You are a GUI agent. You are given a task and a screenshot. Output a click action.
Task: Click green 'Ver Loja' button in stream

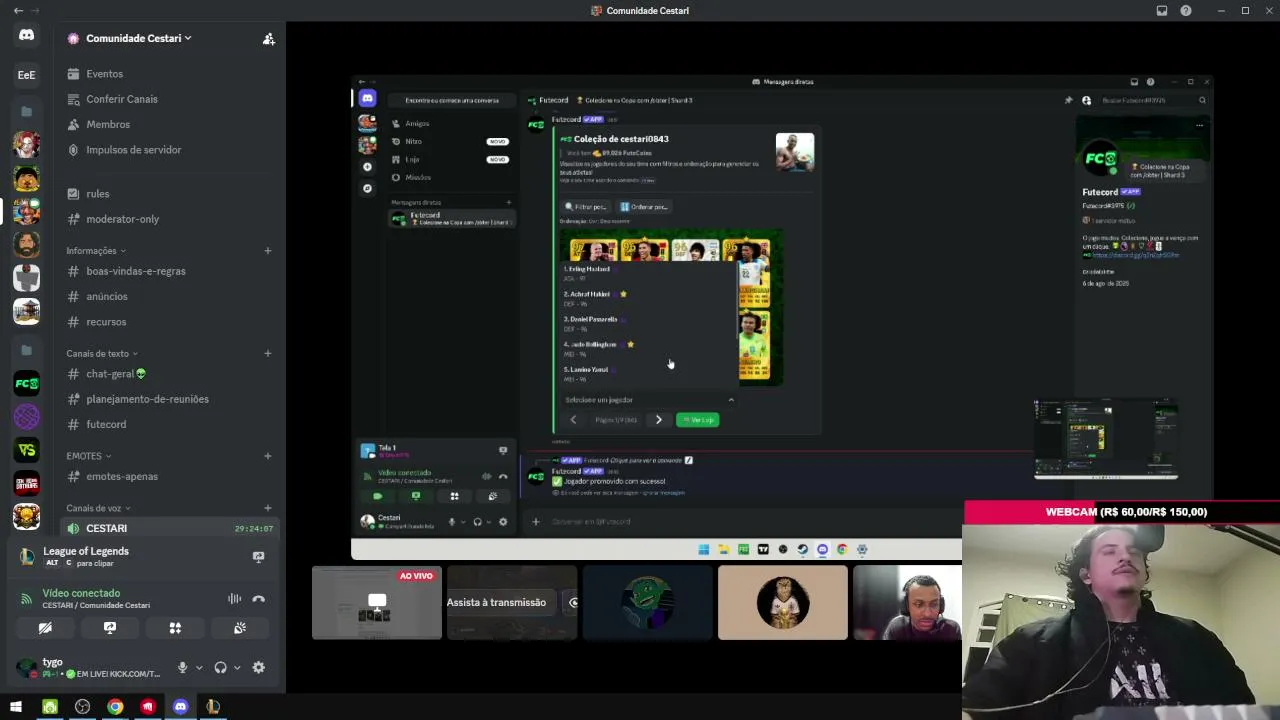coord(697,420)
